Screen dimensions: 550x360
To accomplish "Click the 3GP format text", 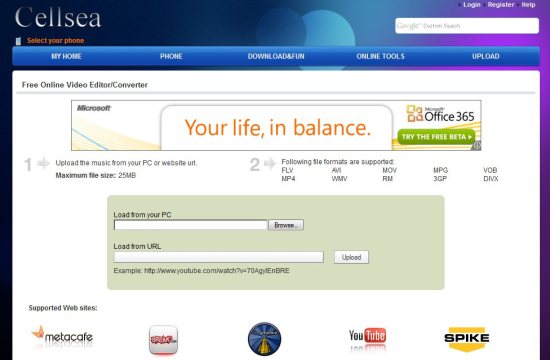I will 440,179.
